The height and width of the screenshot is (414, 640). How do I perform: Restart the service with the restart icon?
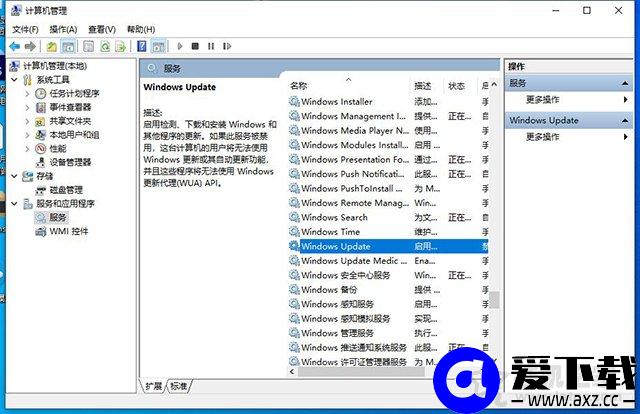227,46
